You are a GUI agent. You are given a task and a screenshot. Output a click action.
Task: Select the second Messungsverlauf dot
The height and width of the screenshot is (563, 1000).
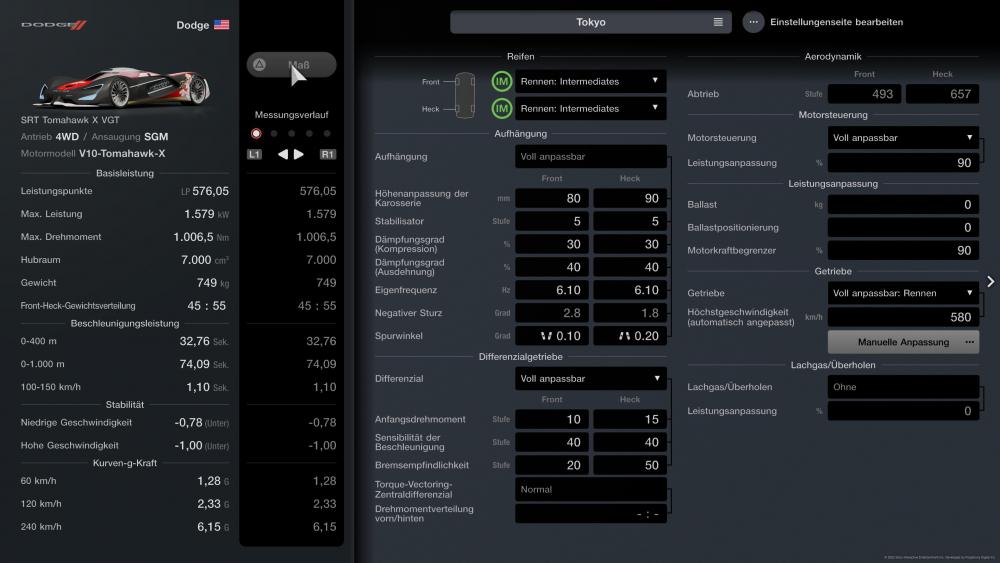tap(274, 133)
